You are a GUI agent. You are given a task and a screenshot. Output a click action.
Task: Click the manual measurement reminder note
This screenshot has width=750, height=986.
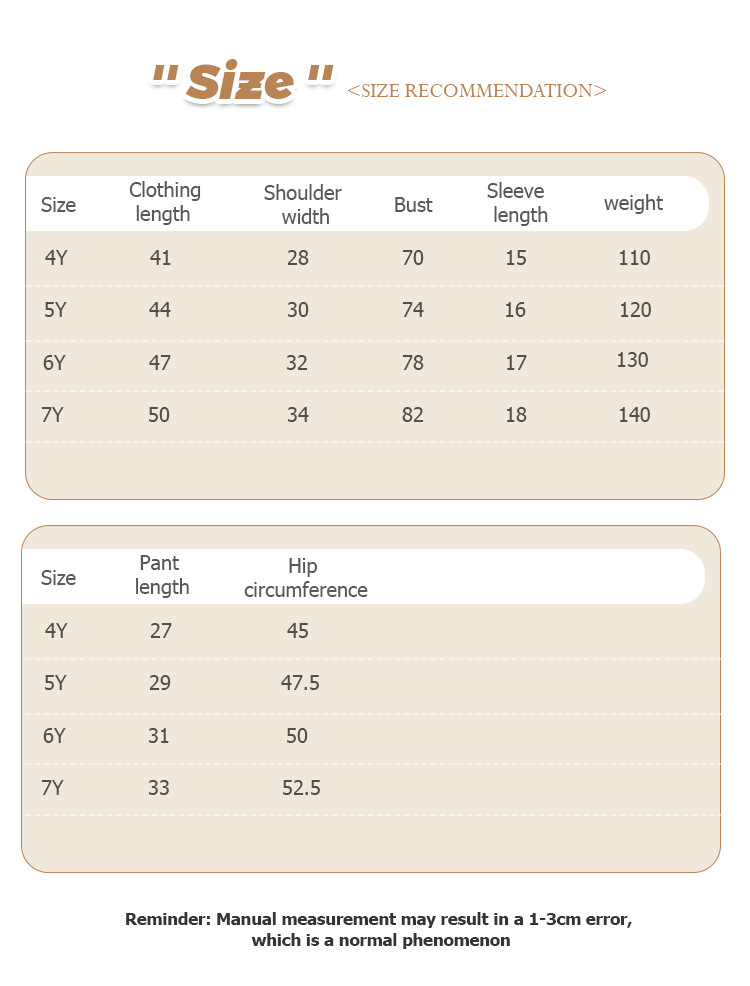[x=380, y=929]
